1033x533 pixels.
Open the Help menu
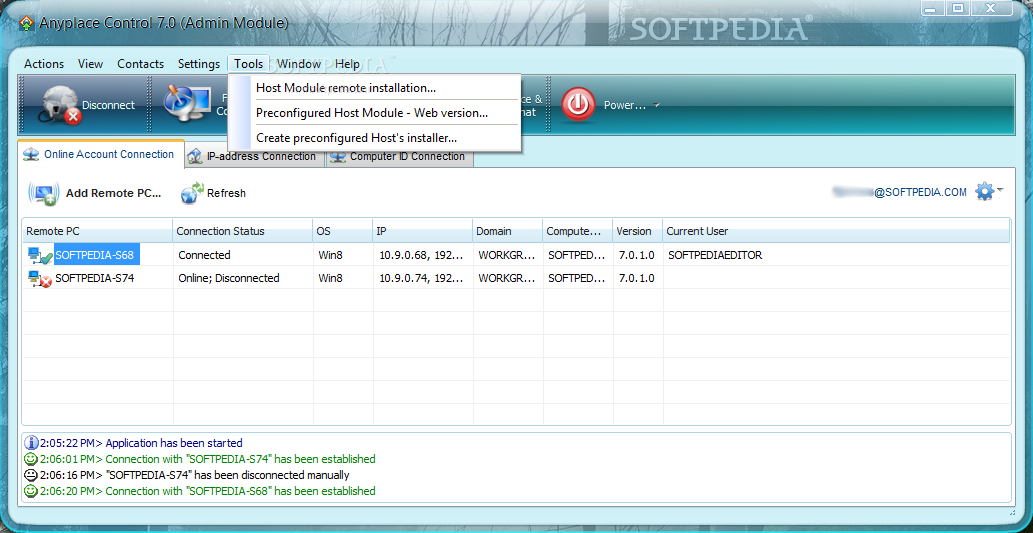pos(347,64)
